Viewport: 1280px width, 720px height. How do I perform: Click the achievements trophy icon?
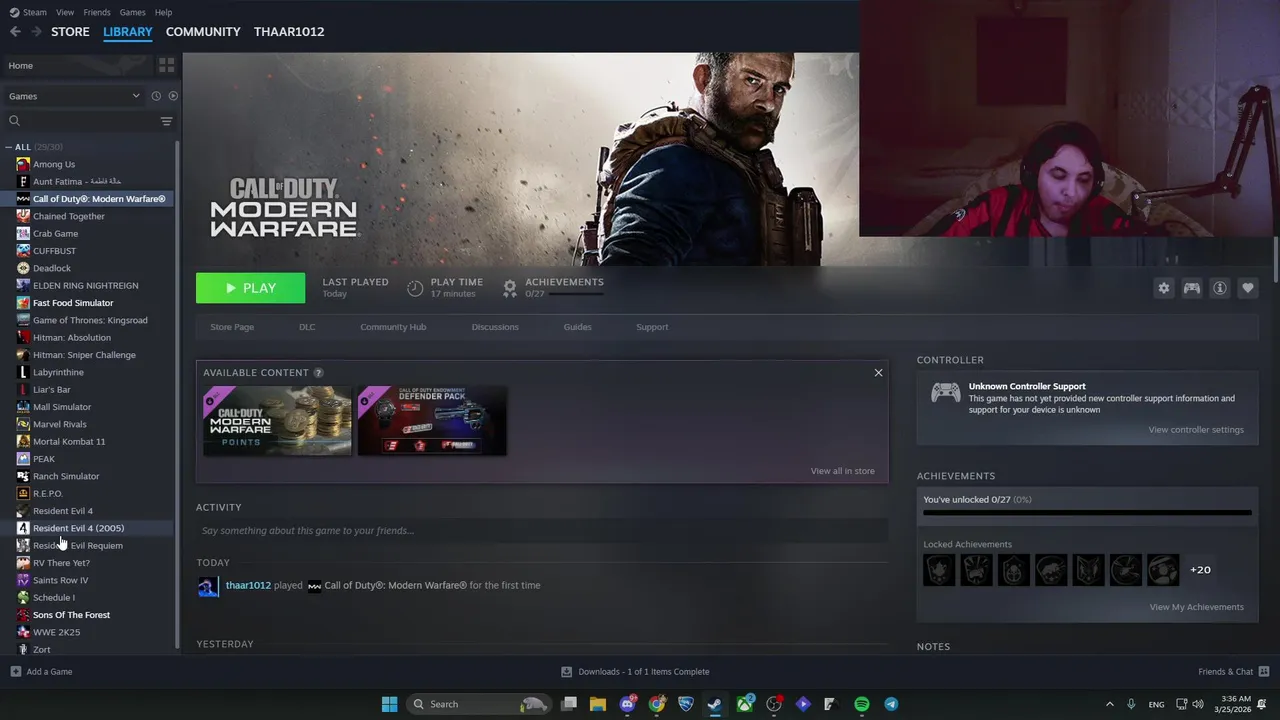click(x=510, y=288)
